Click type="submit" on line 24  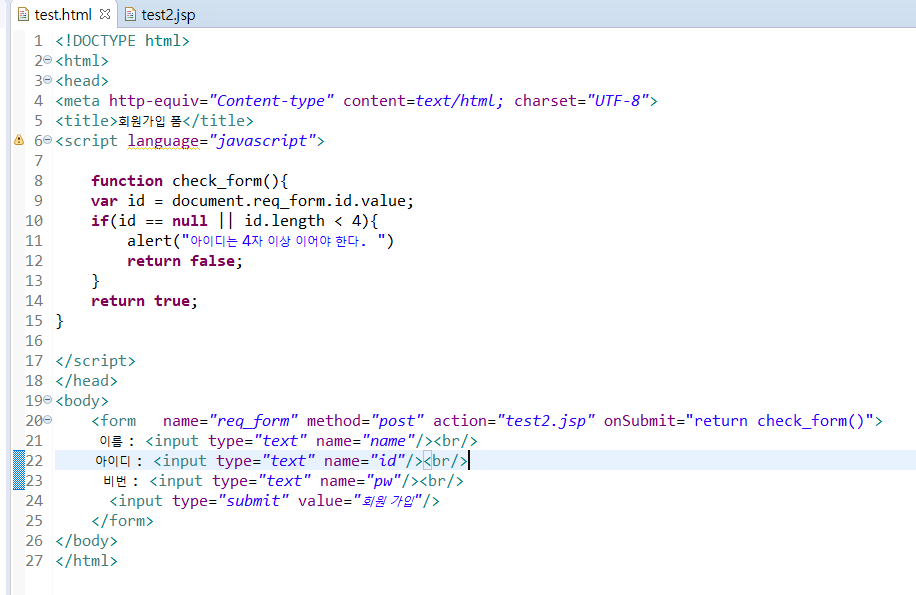(230, 501)
